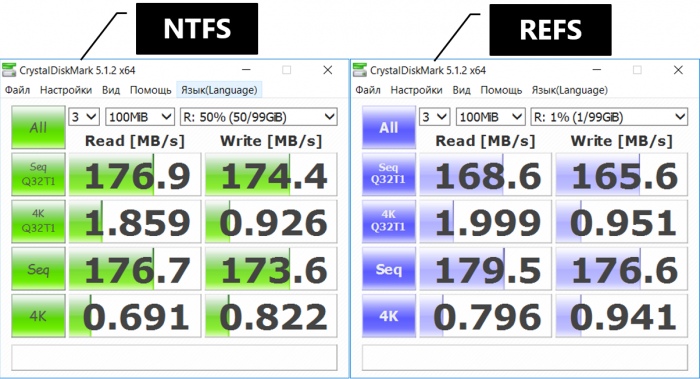This screenshot has height=379, width=700.
Task: Start green 4K test in NTFS window
Action: point(38,316)
